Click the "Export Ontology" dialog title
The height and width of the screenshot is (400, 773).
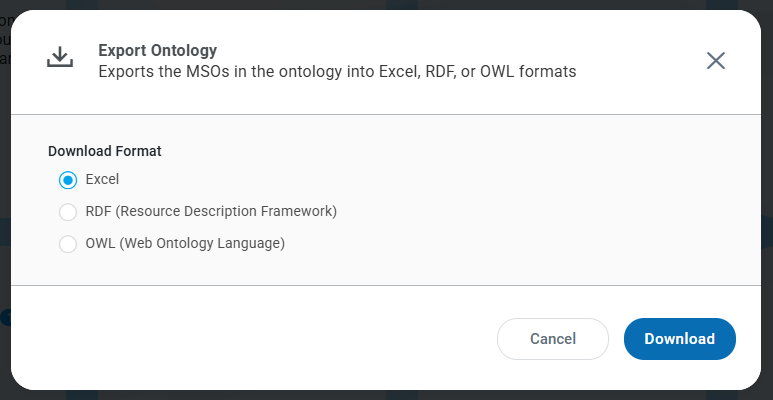click(x=157, y=50)
